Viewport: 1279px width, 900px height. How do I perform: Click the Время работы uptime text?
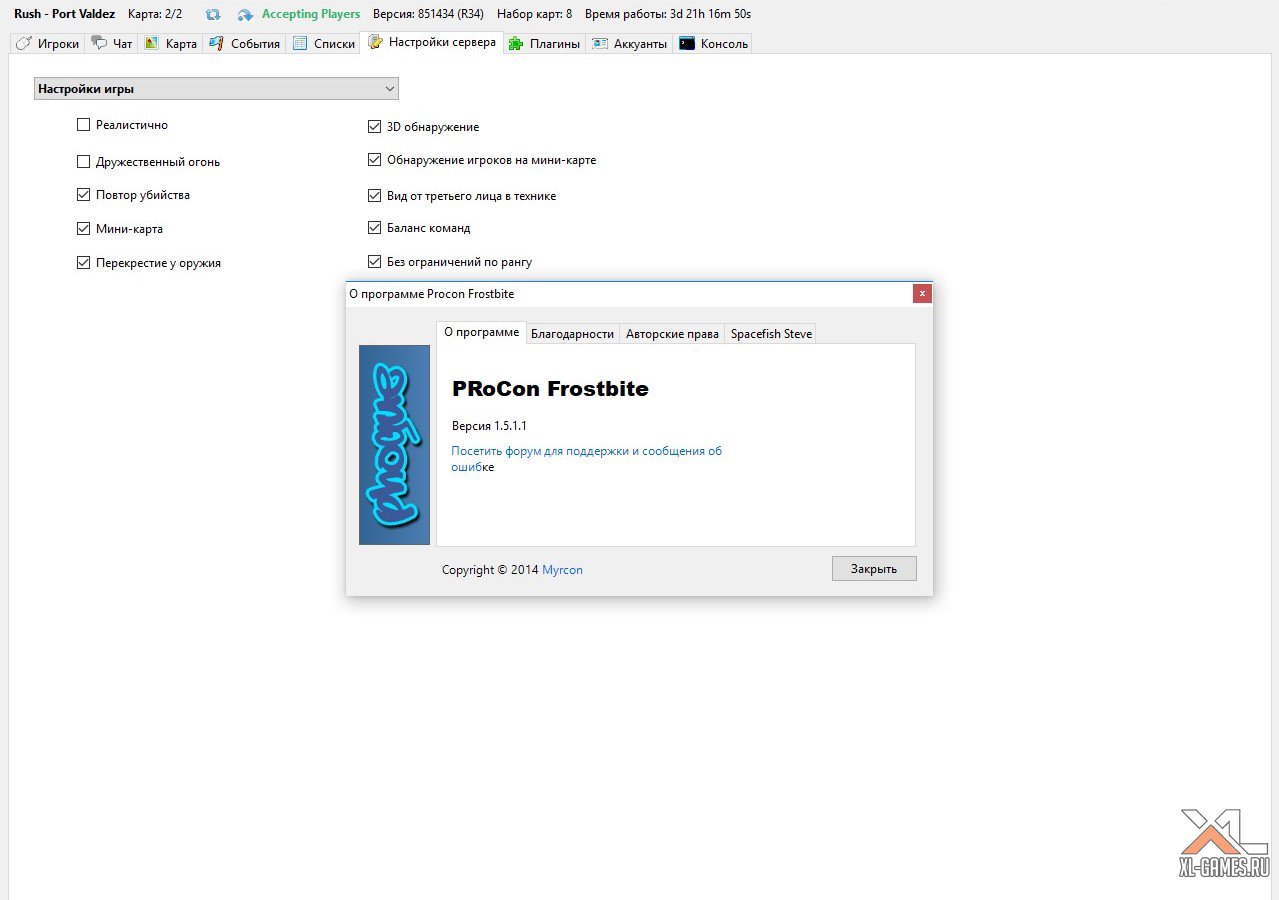(668, 14)
